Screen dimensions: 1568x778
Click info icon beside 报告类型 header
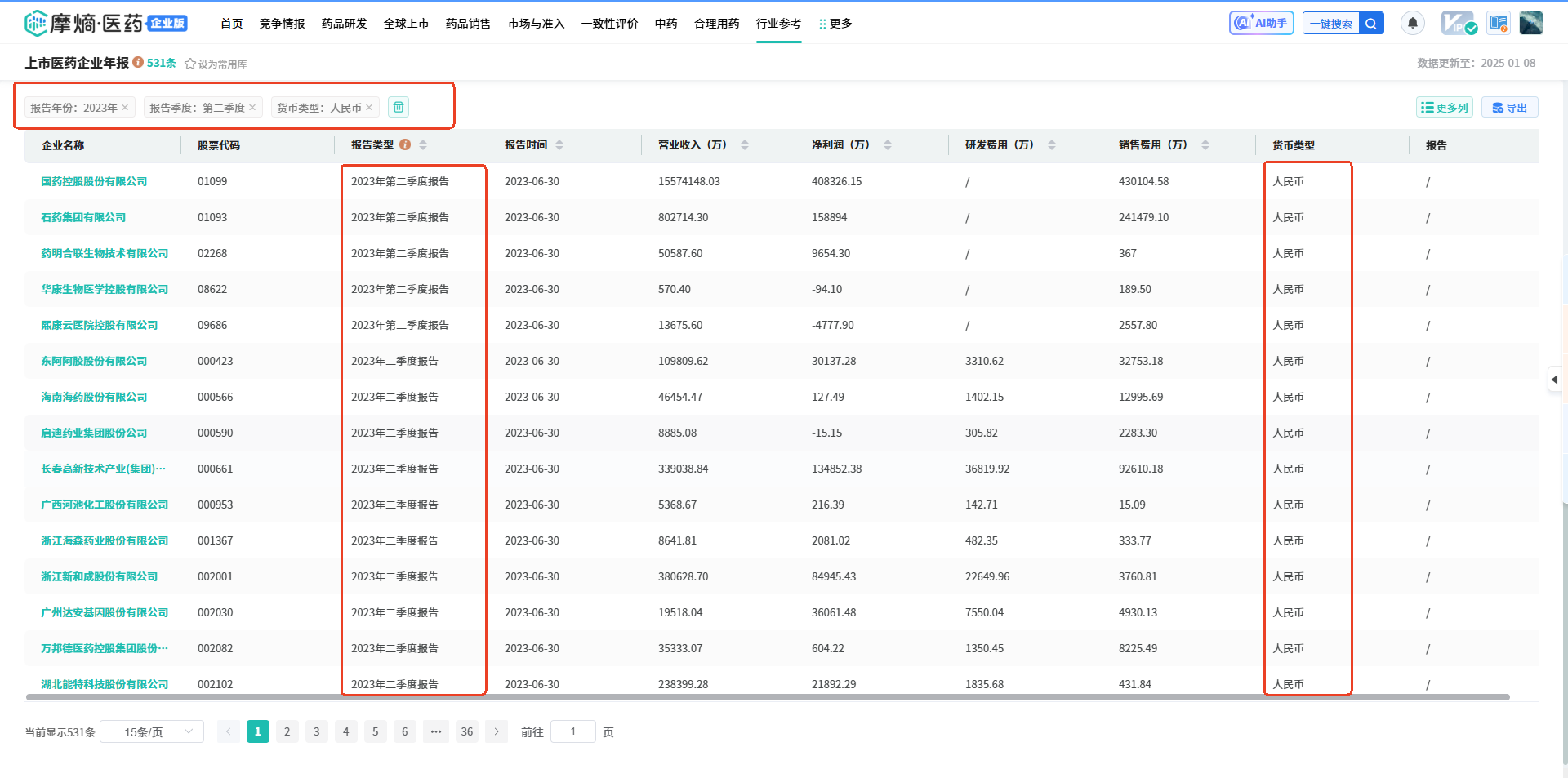[x=405, y=144]
